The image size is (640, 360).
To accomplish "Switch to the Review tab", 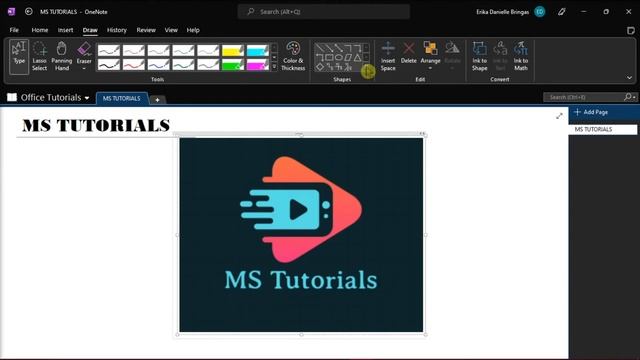I will pyautogui.click(x=146, y=30).
